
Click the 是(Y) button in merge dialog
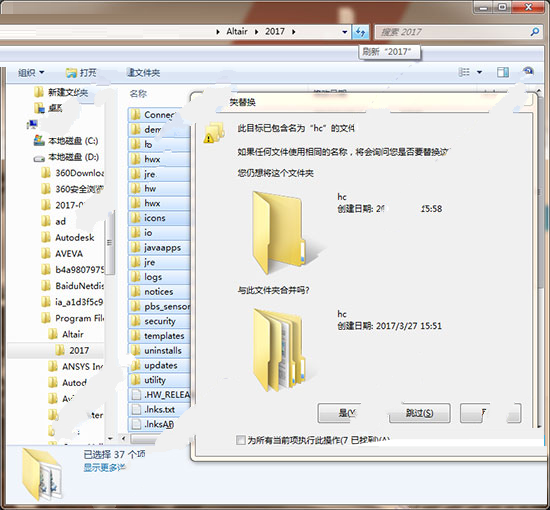(x=339, y=413)
